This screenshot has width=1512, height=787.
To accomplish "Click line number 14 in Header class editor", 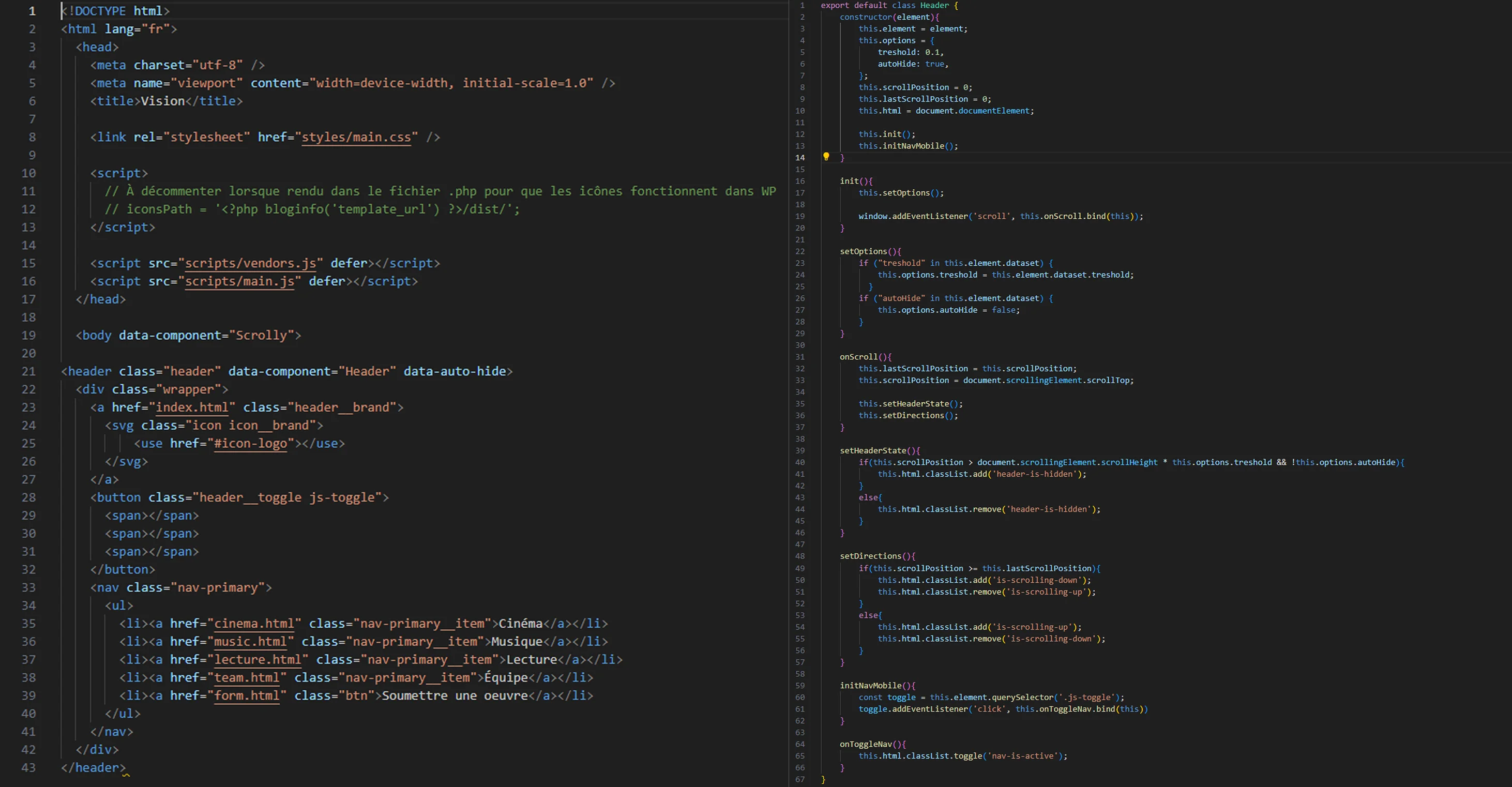I will tap(800, 157).
